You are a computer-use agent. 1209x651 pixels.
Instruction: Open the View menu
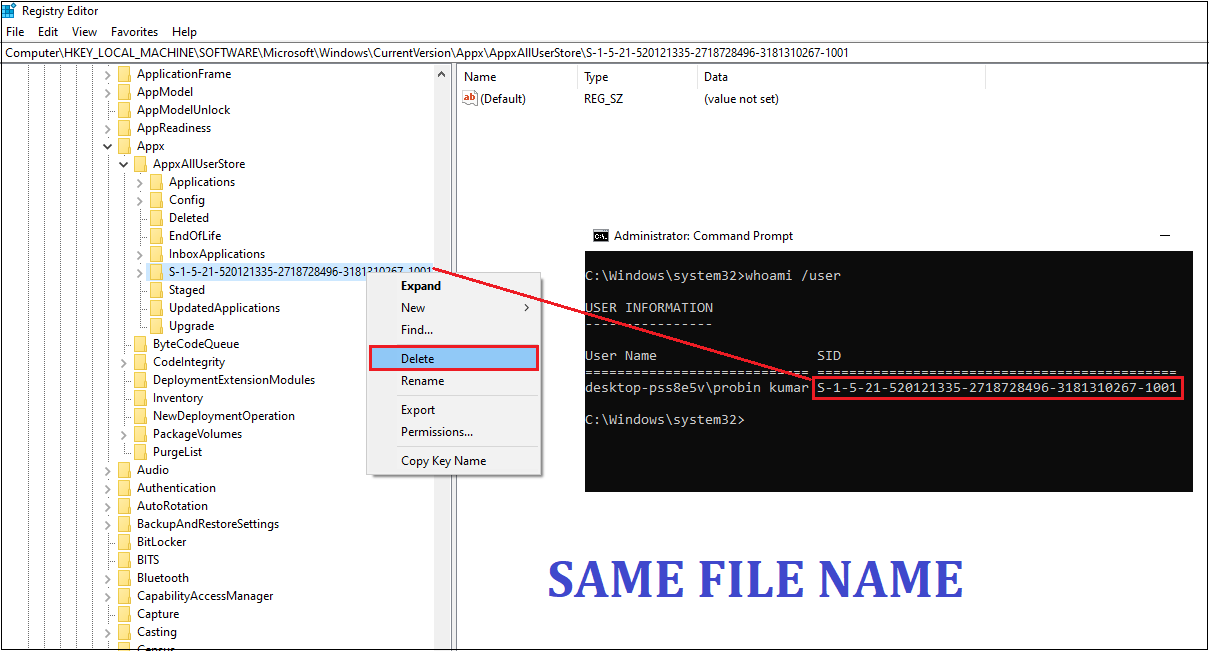click(x=84, y=31)
